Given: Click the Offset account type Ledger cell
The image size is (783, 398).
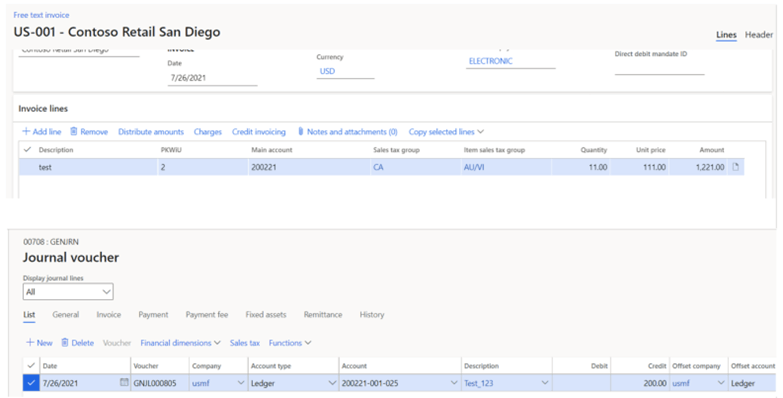Looking at the screenshot, I should pos(753,383).
